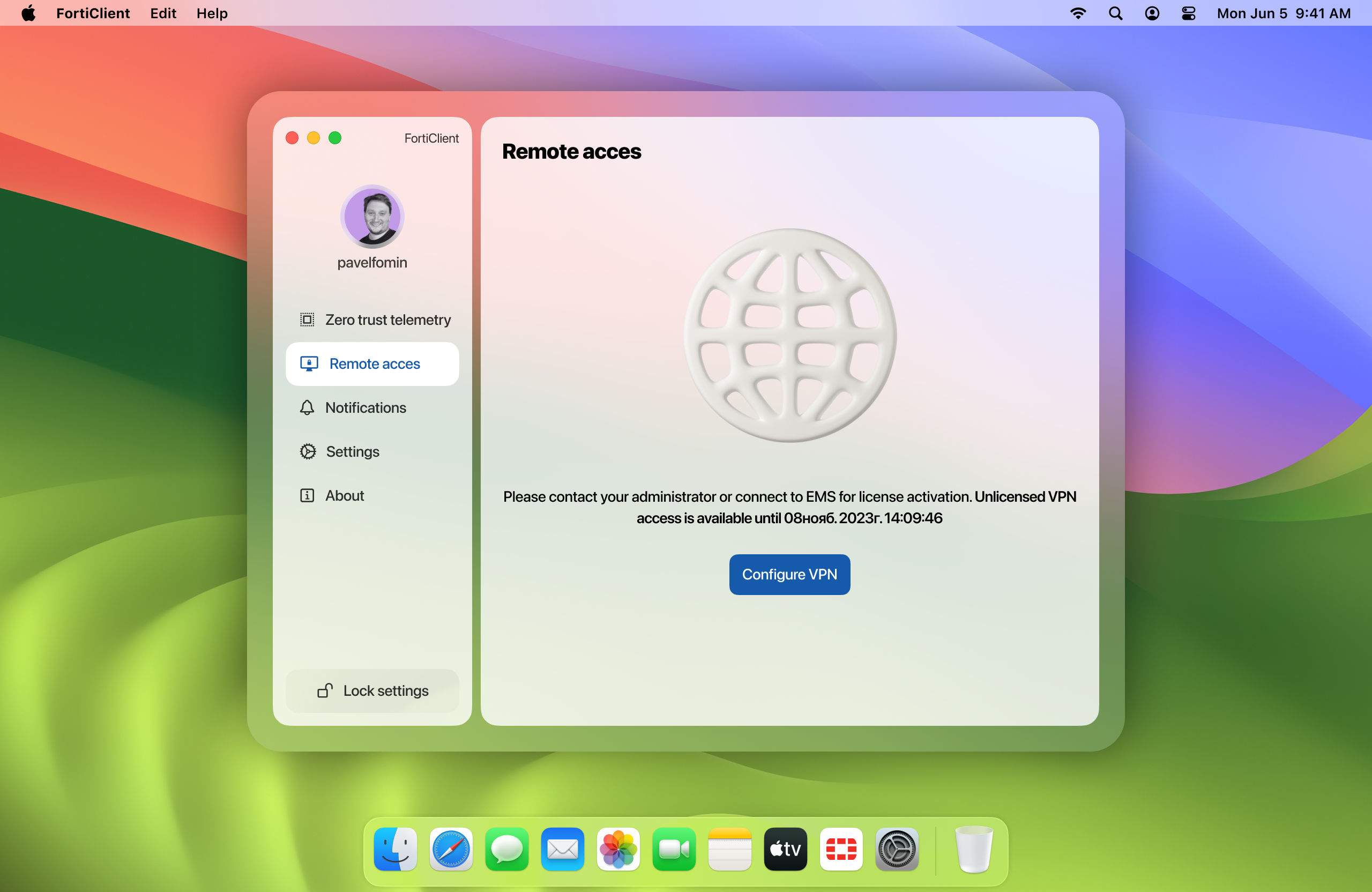Select Remote acces sidebar item
This screenshot has height=892, width=1372.
tap(372, 364)
